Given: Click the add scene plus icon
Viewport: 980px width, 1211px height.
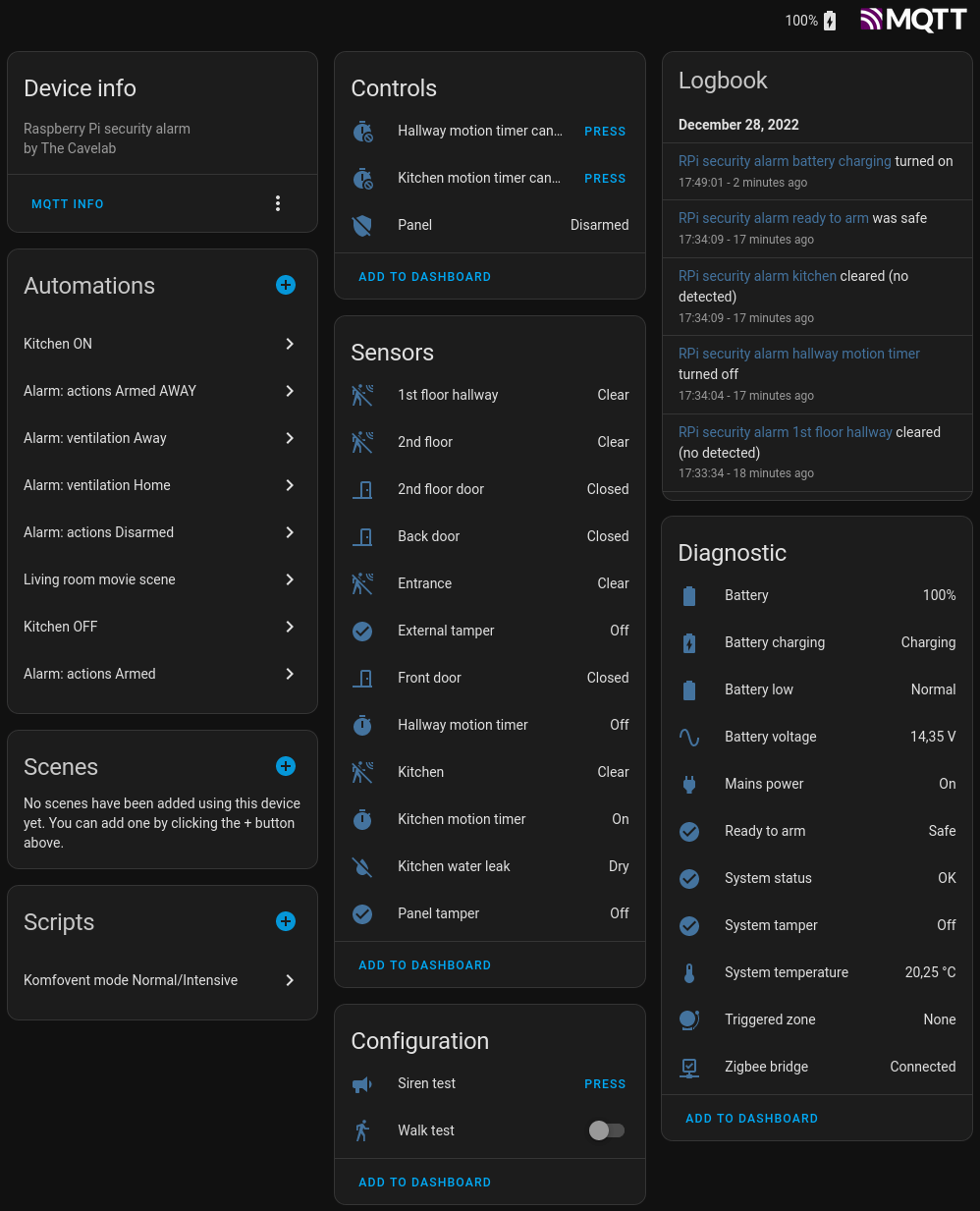Looking at the screenshot, I should pos(286,766).
